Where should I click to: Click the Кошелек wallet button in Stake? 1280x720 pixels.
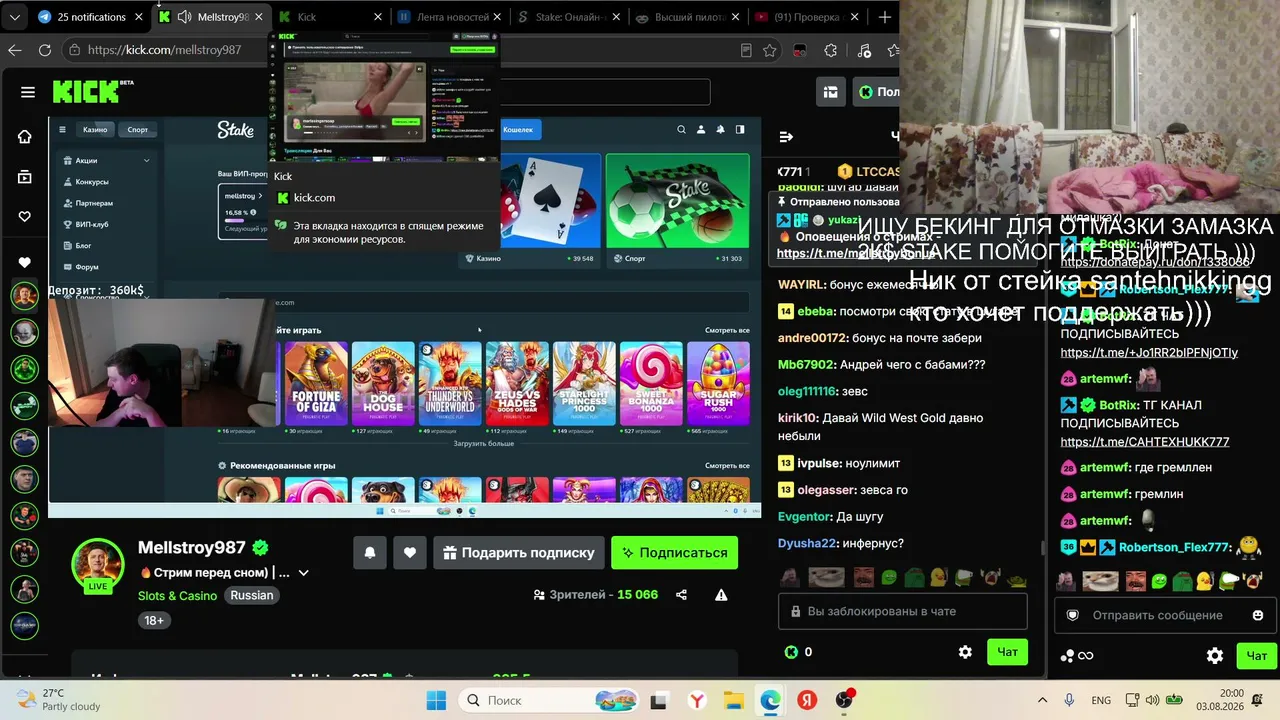[x=520, y=129]
